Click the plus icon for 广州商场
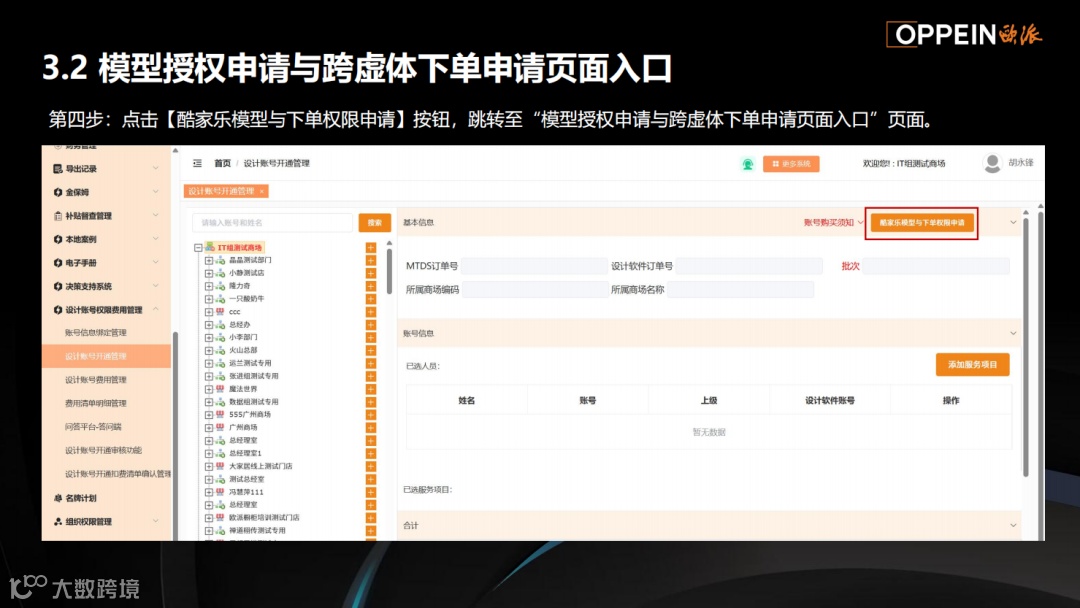The width and height of the screenshot is (1080, 608). (x=371, y=428)
